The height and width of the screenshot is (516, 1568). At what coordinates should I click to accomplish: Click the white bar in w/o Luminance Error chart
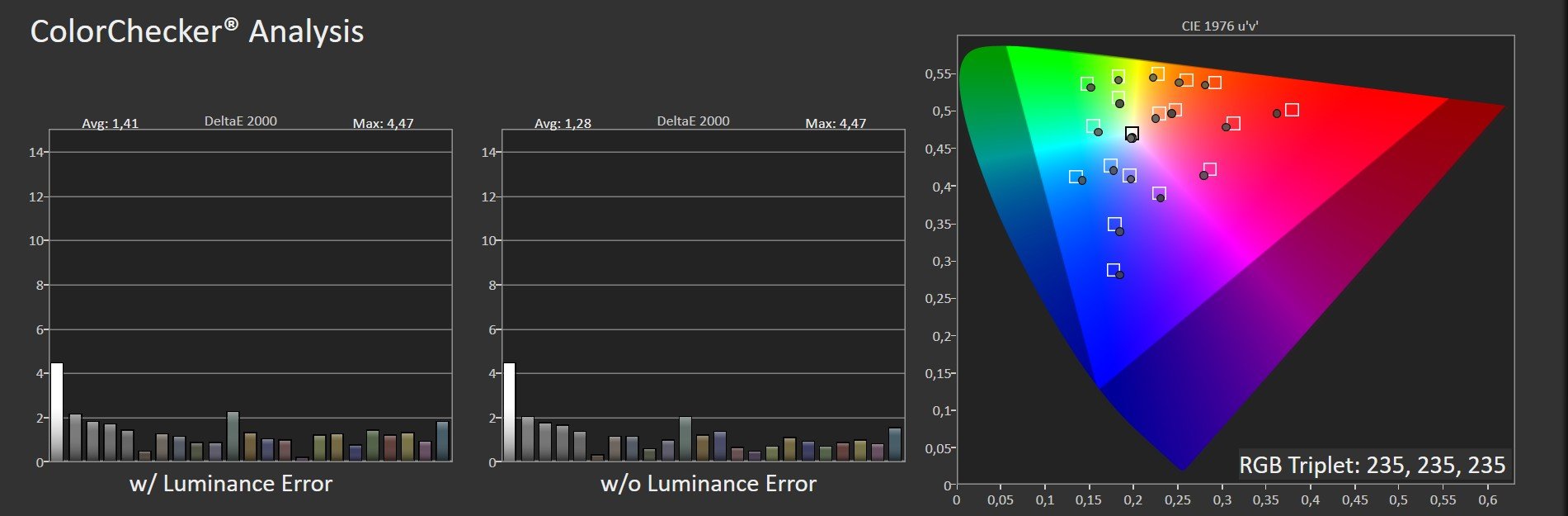509,411
